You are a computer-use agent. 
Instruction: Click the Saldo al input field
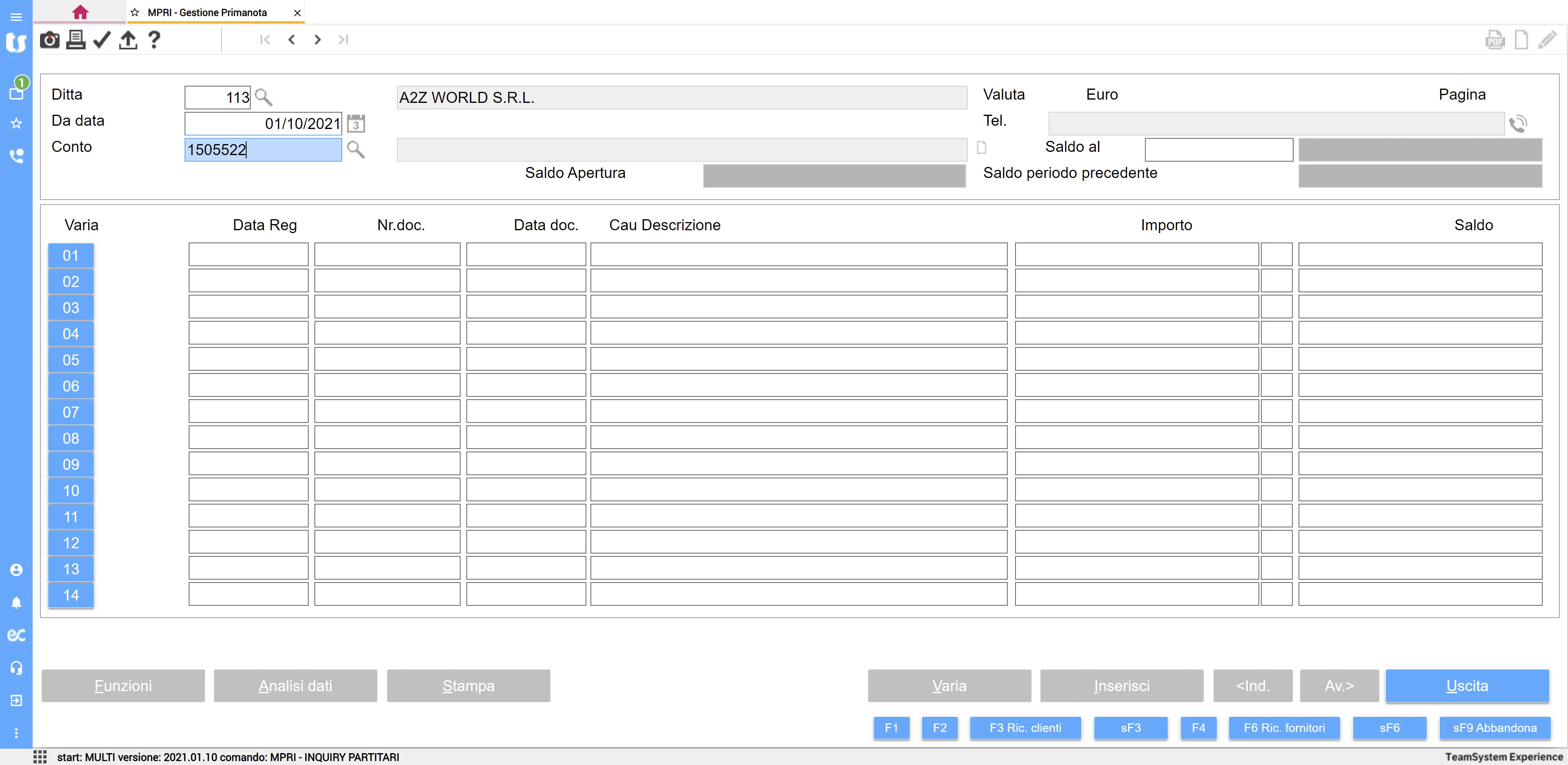tap(1218, 150)
